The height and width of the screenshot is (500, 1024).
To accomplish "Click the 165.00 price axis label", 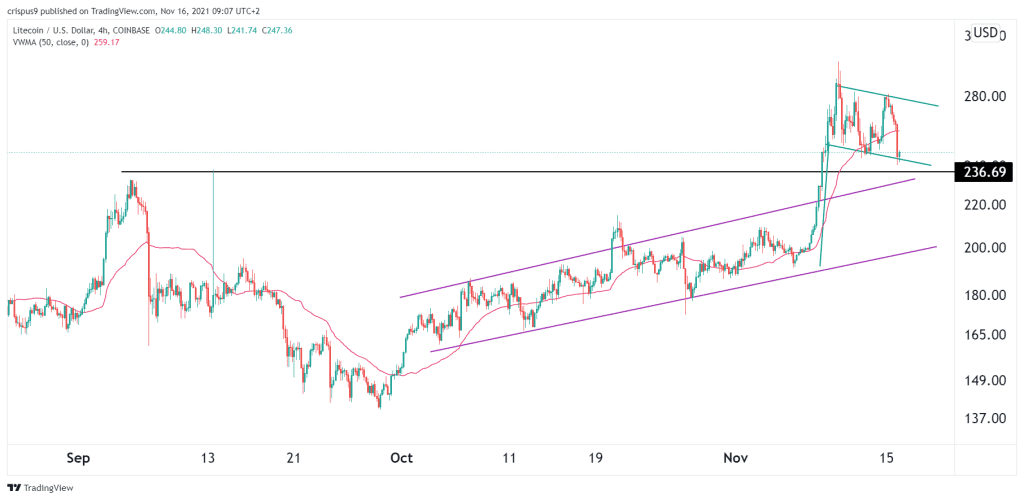I will (984, 335).
